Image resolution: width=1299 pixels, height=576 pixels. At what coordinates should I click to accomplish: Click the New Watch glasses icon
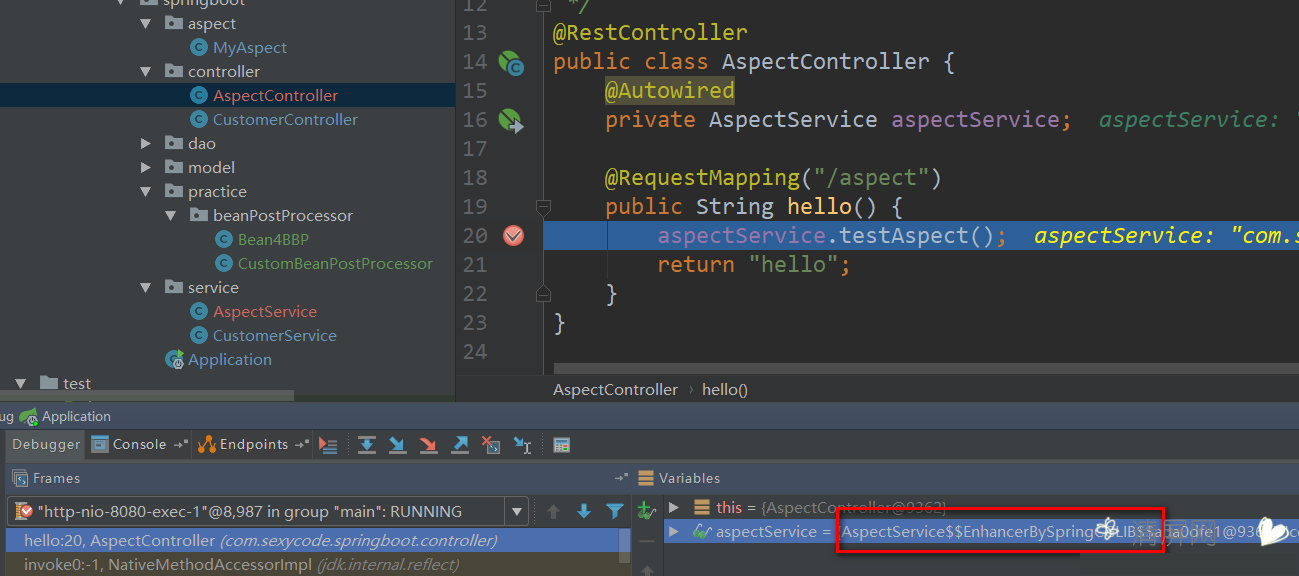[x=647, y=511]
